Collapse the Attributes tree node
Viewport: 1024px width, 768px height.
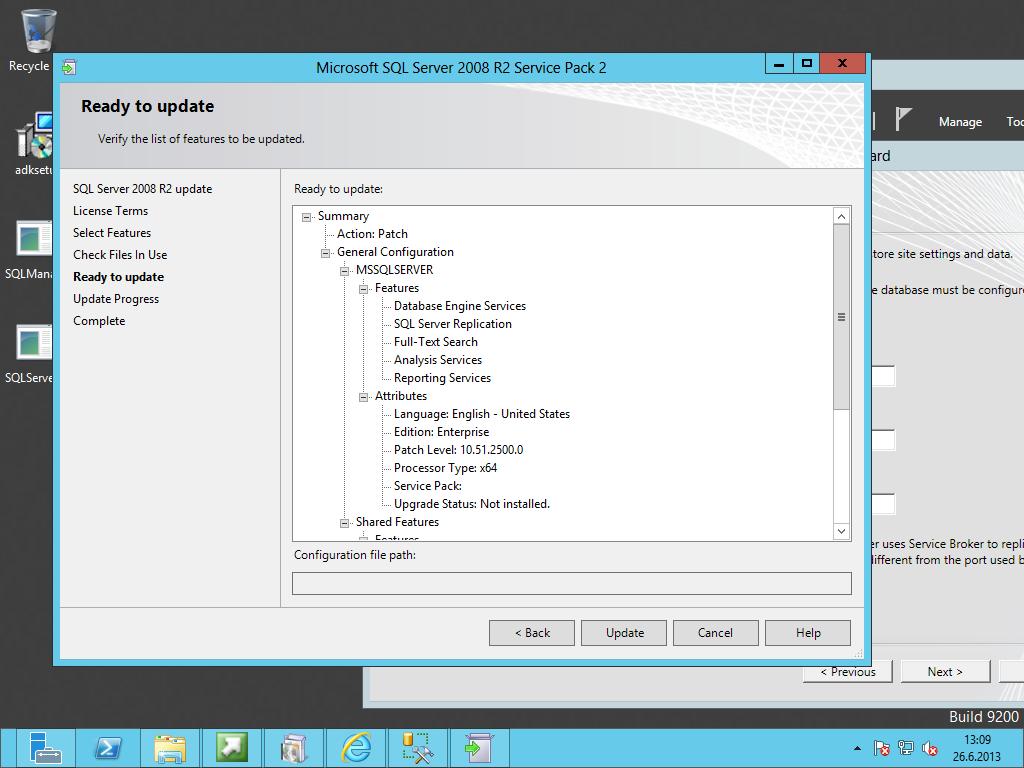coord(363,397)
